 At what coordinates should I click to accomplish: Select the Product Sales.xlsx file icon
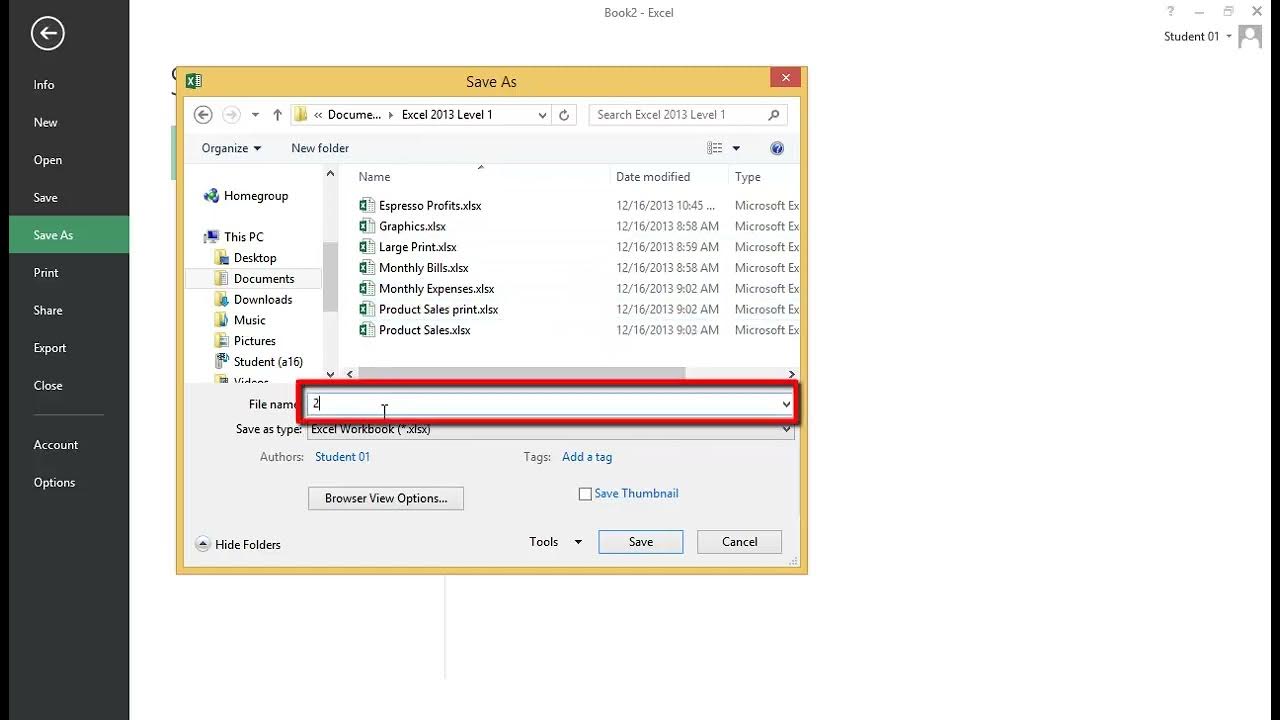[x=366, y=330]
